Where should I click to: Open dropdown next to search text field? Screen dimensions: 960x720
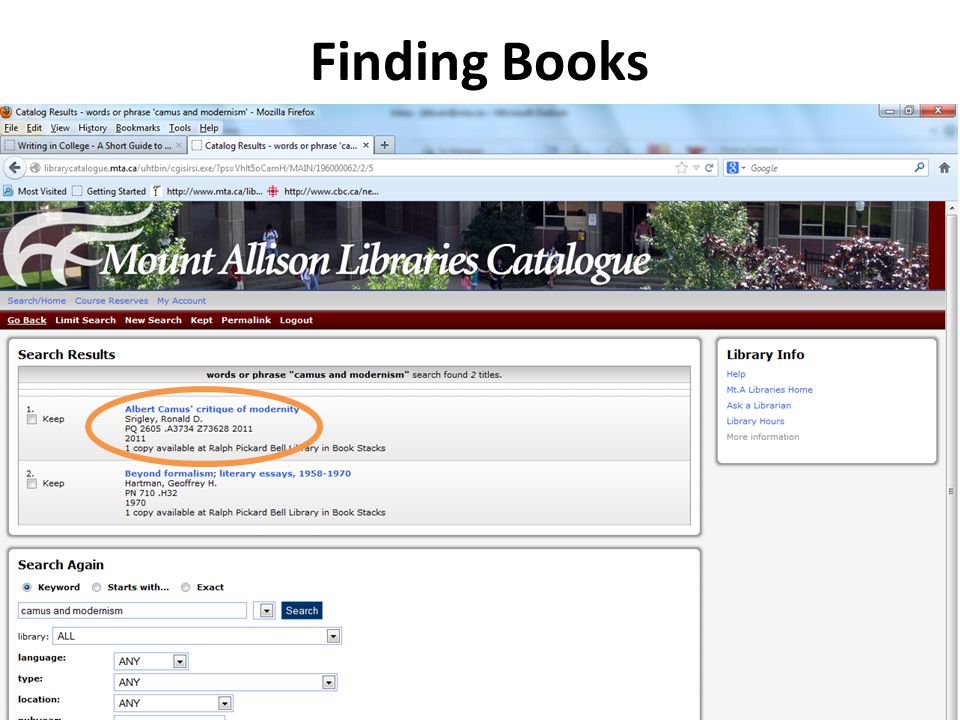click(x=266, y=610)
